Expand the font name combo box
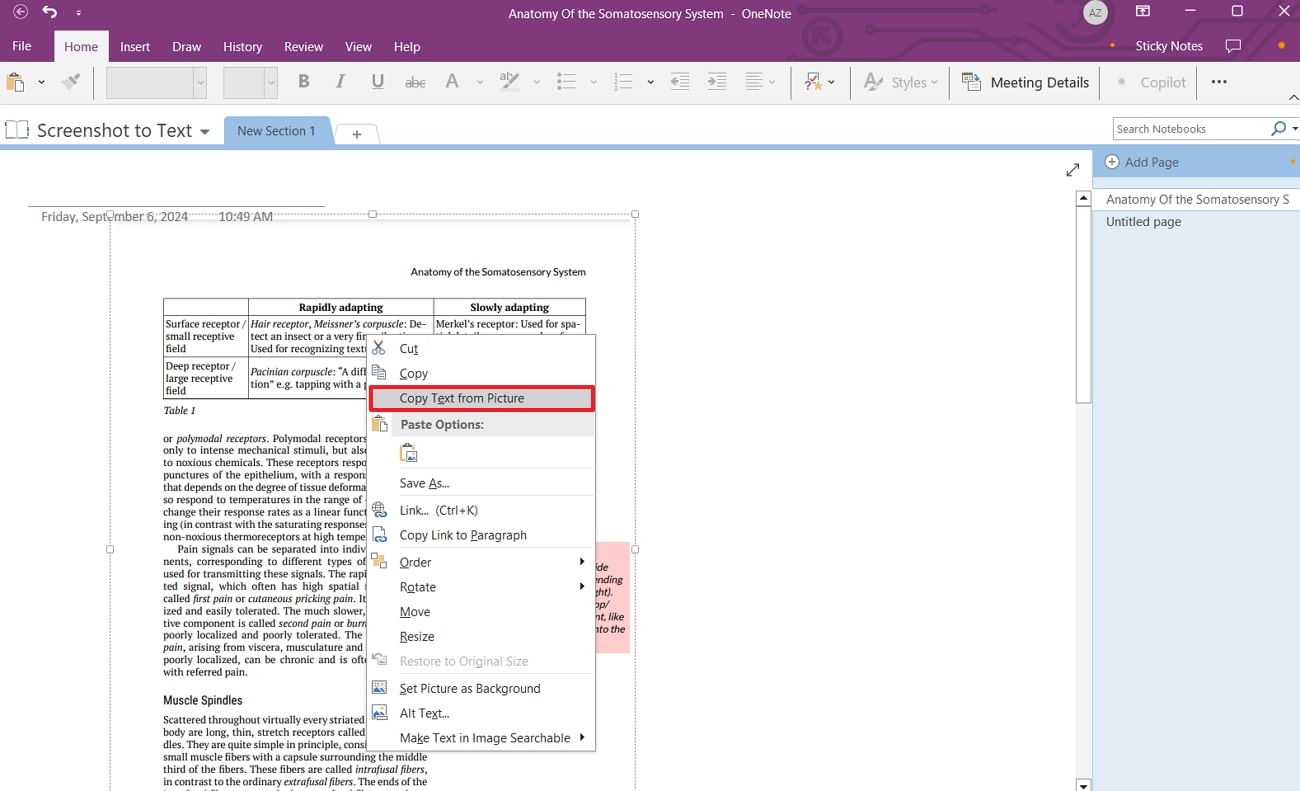The image size is (1300, 791). tap(200, 83)
